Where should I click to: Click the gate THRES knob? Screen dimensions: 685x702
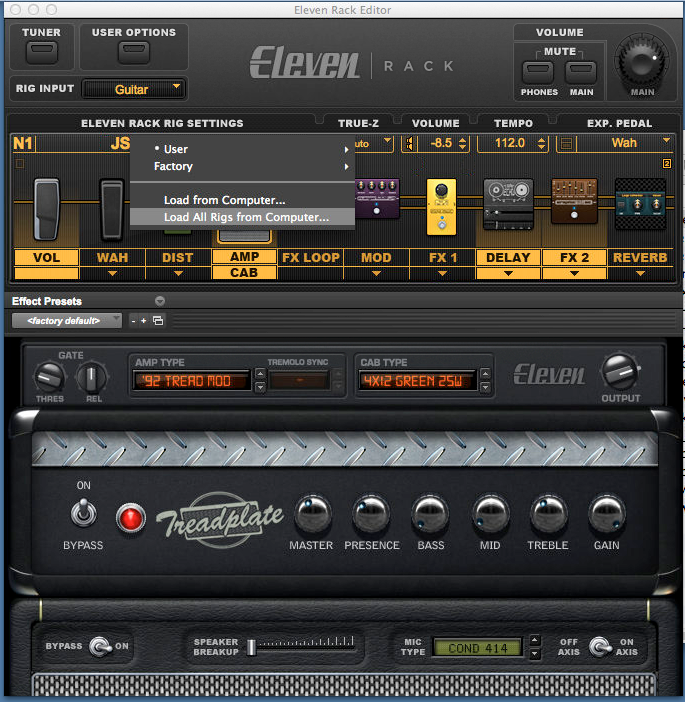pyautogui.click(x=49, y=378)
